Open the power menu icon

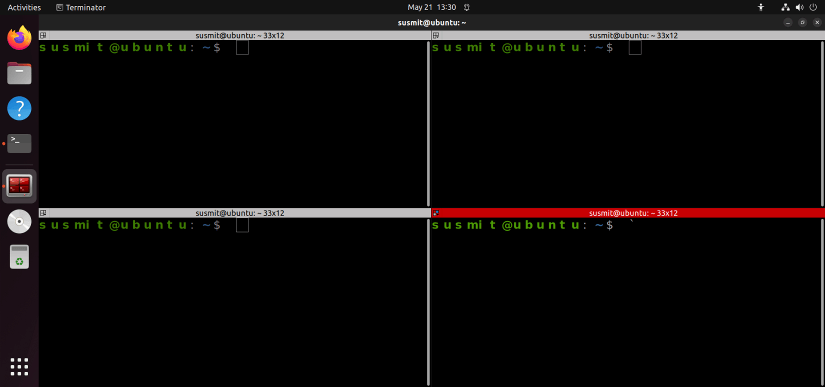(813, 7)
